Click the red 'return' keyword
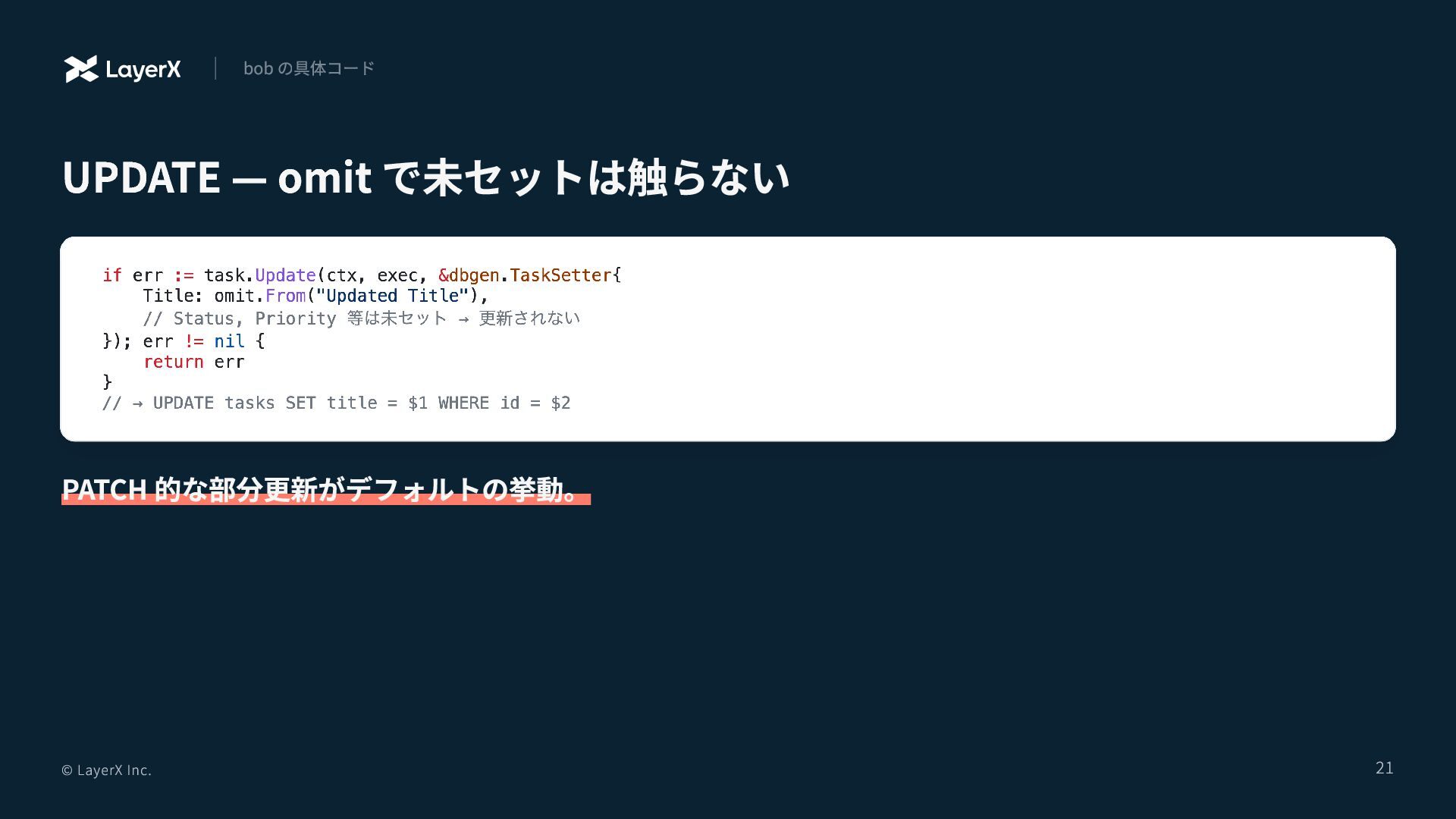 [174, 362]
